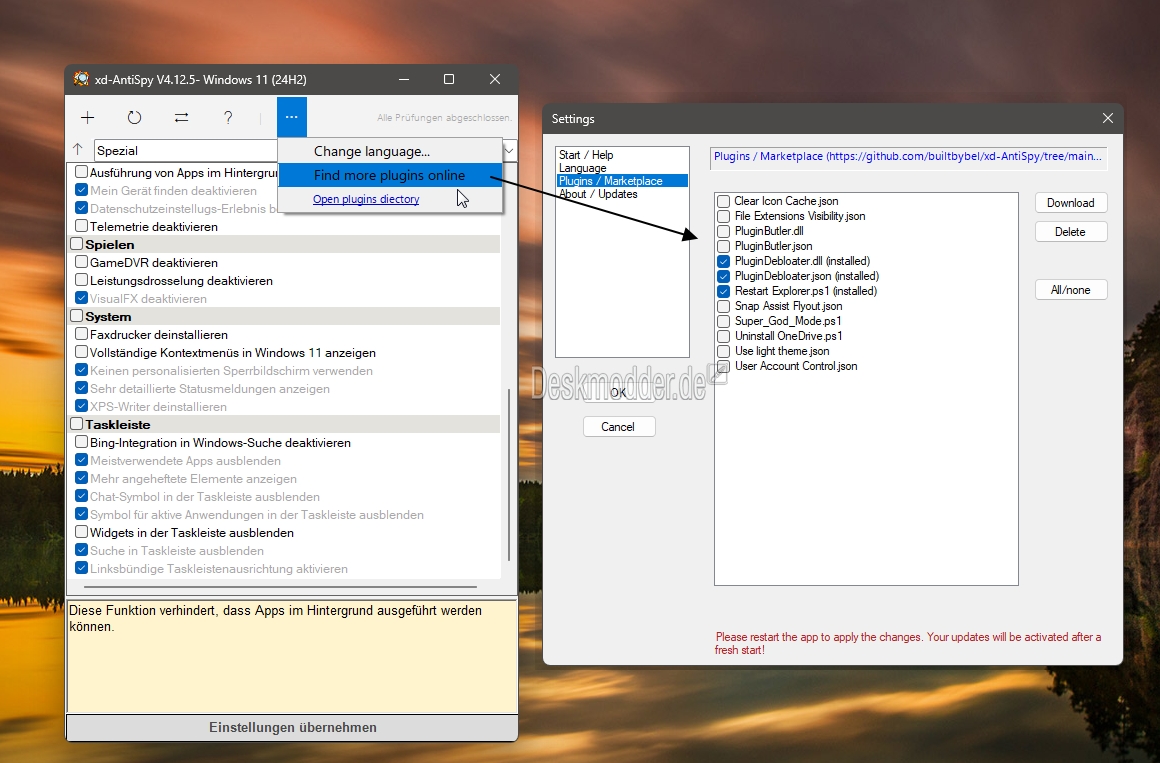The width and height of the screenshot is (1160, 763).
Task: Check Uninstall OneDrive.ps1 plugin
Action: [x=724, y=336]
